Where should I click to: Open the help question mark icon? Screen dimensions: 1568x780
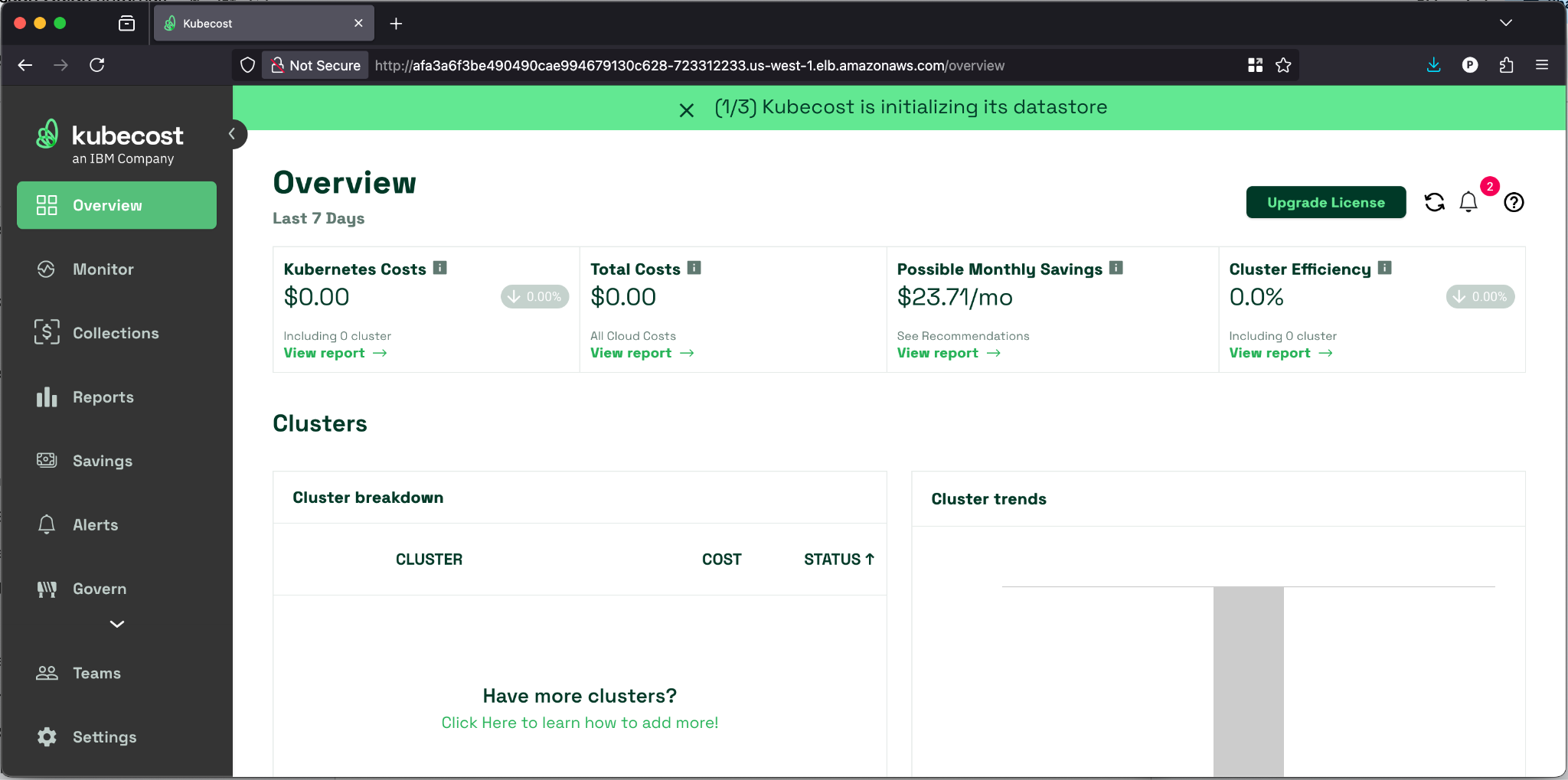tap(1514, 202)
